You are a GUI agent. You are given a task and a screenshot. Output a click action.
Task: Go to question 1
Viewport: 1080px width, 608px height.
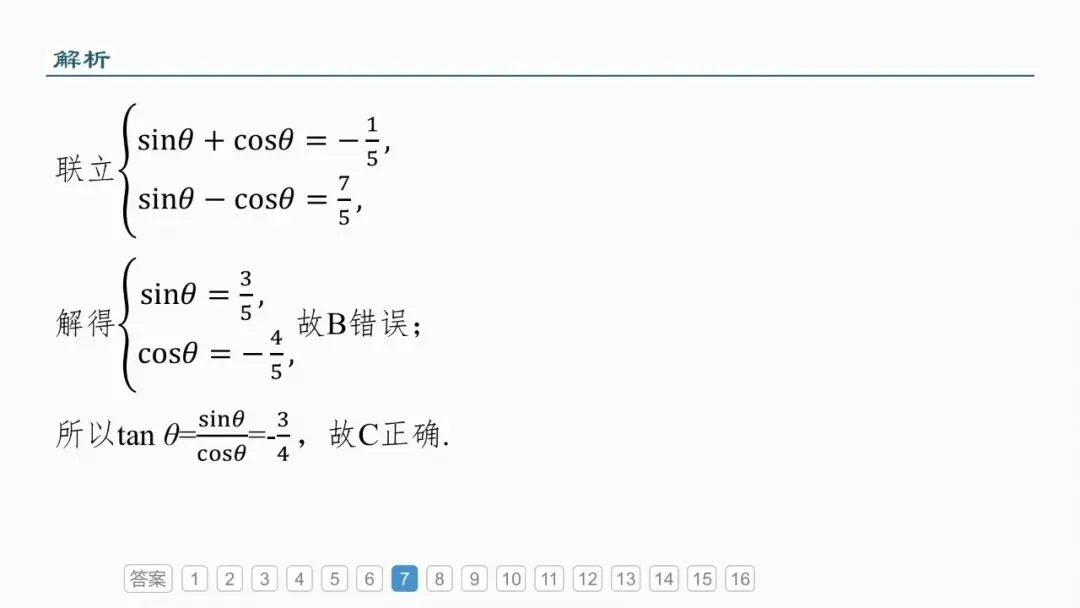click(195, 578)
